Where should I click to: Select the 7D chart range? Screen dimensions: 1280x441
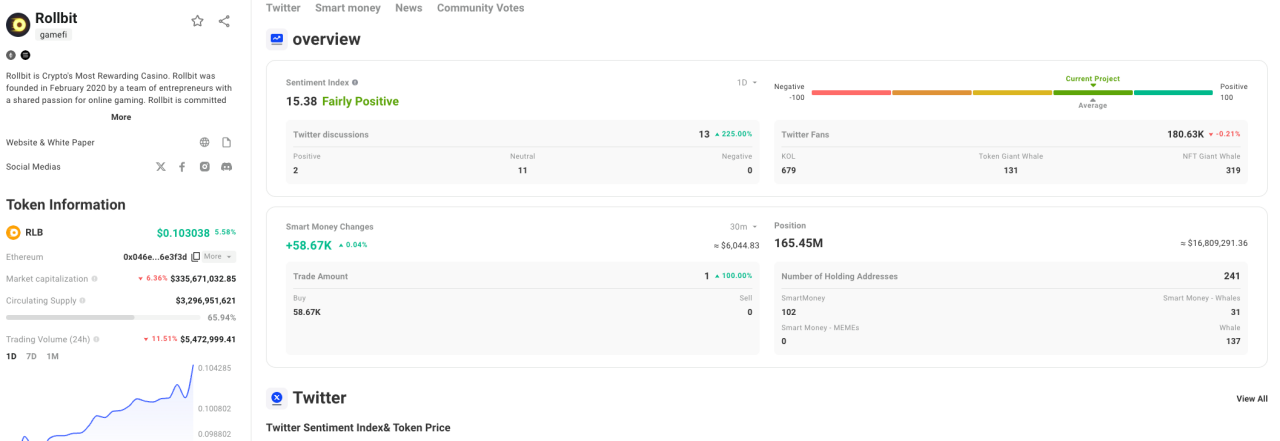[x=32, y=356]
